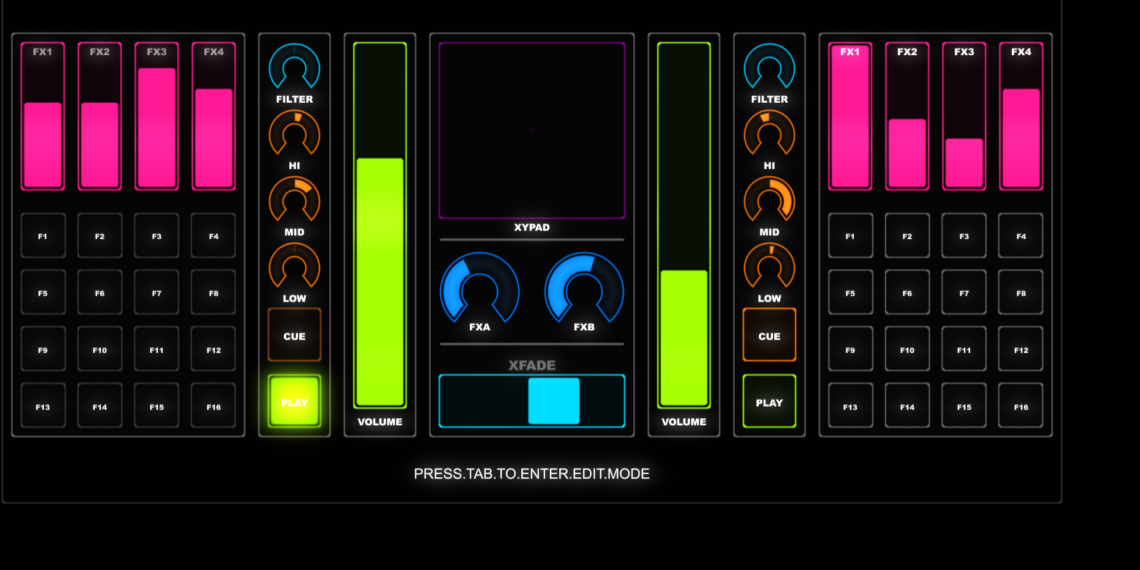Screen dimensions: 1140x570
Task: Toggle the left deck PLAY button
Action: tap(294, 402)
